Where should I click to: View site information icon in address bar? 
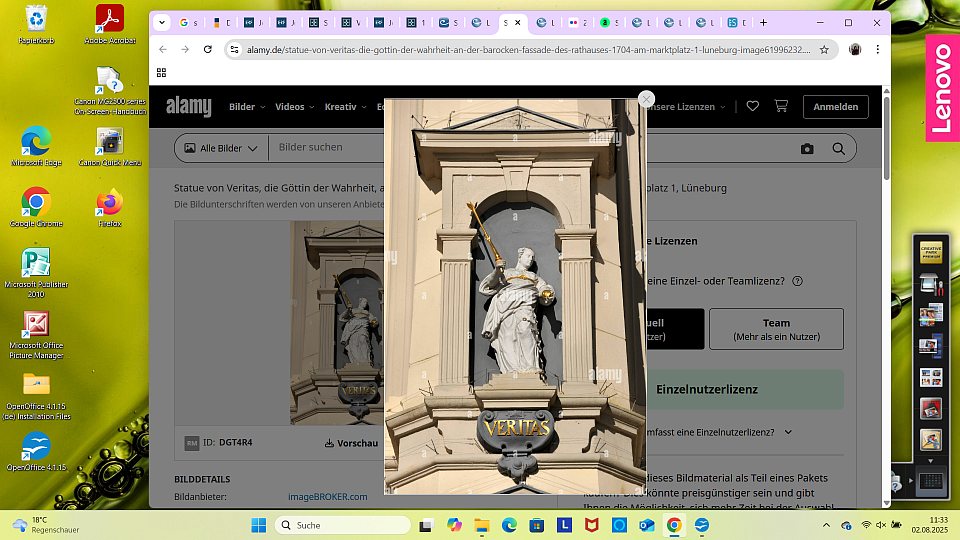tap(234, 50)
